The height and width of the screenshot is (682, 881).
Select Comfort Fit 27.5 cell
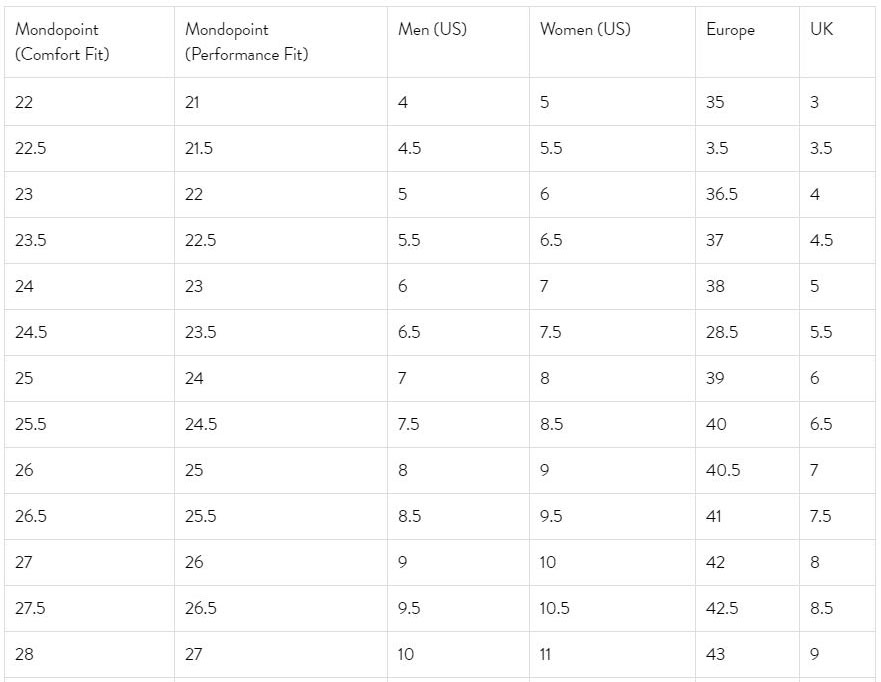tap(31, 609)
